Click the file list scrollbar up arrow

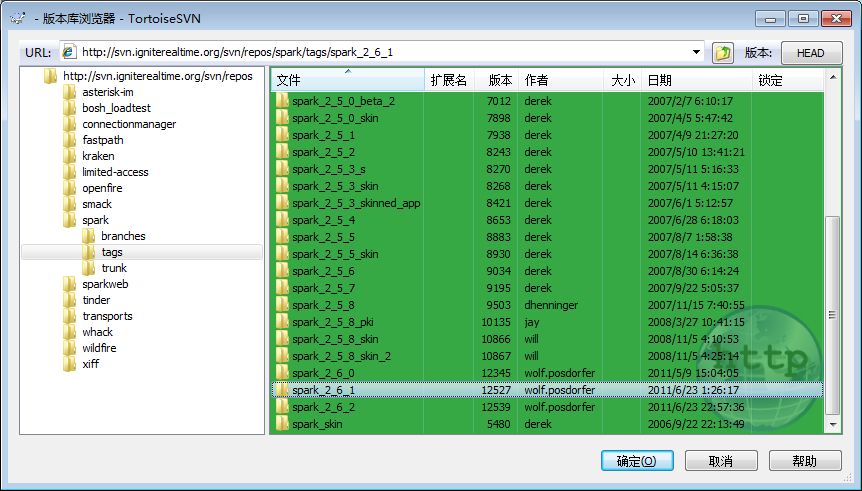pyautogui.click(x=833, y=78)
